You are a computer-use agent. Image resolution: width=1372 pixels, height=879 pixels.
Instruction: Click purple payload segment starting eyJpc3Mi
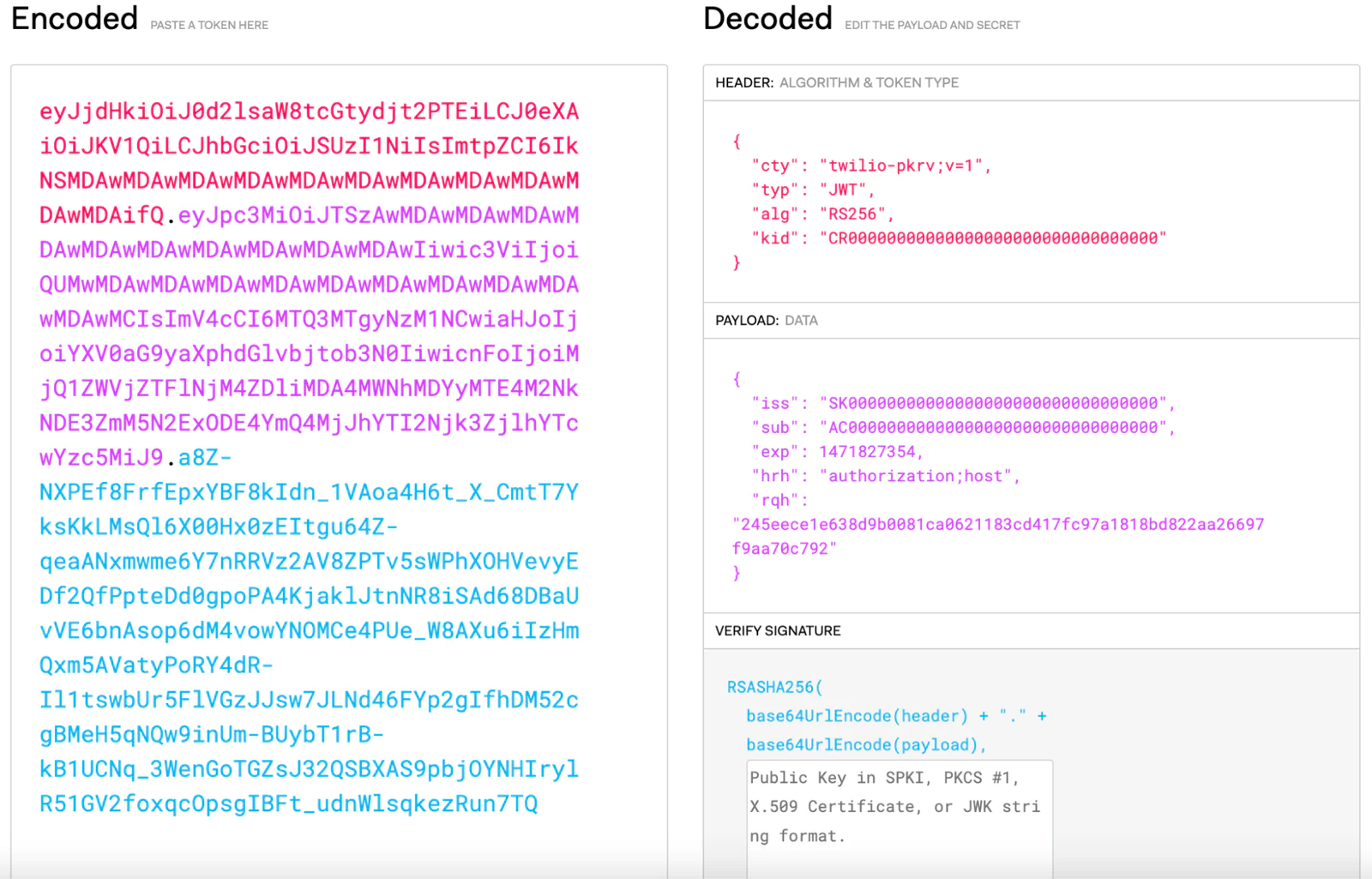(379, 215)
